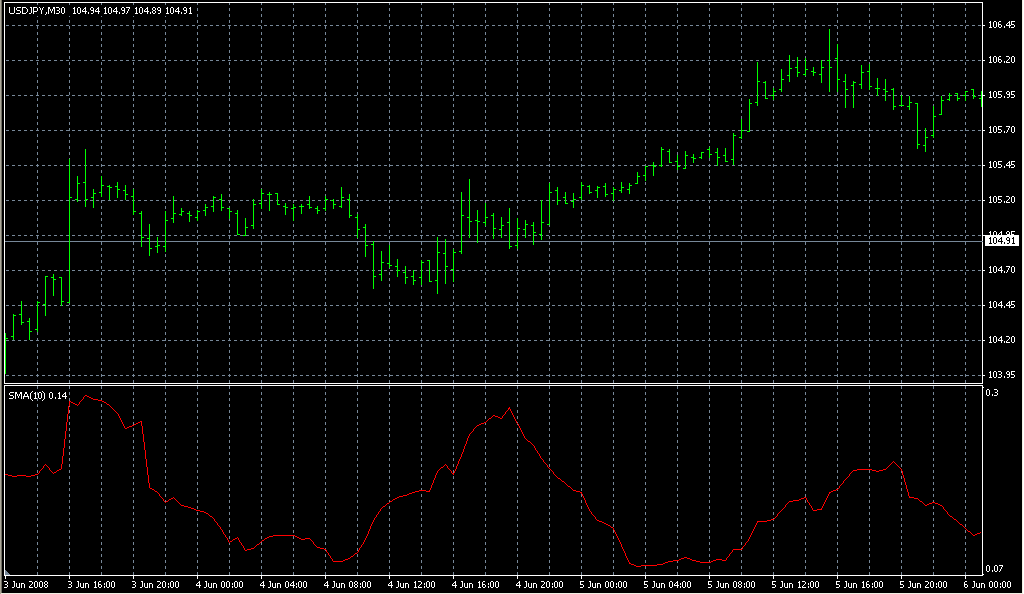Click the 3 Jun 16:00 time label
The height and width of the screenshot is (594, 1024).
(91, 585)
